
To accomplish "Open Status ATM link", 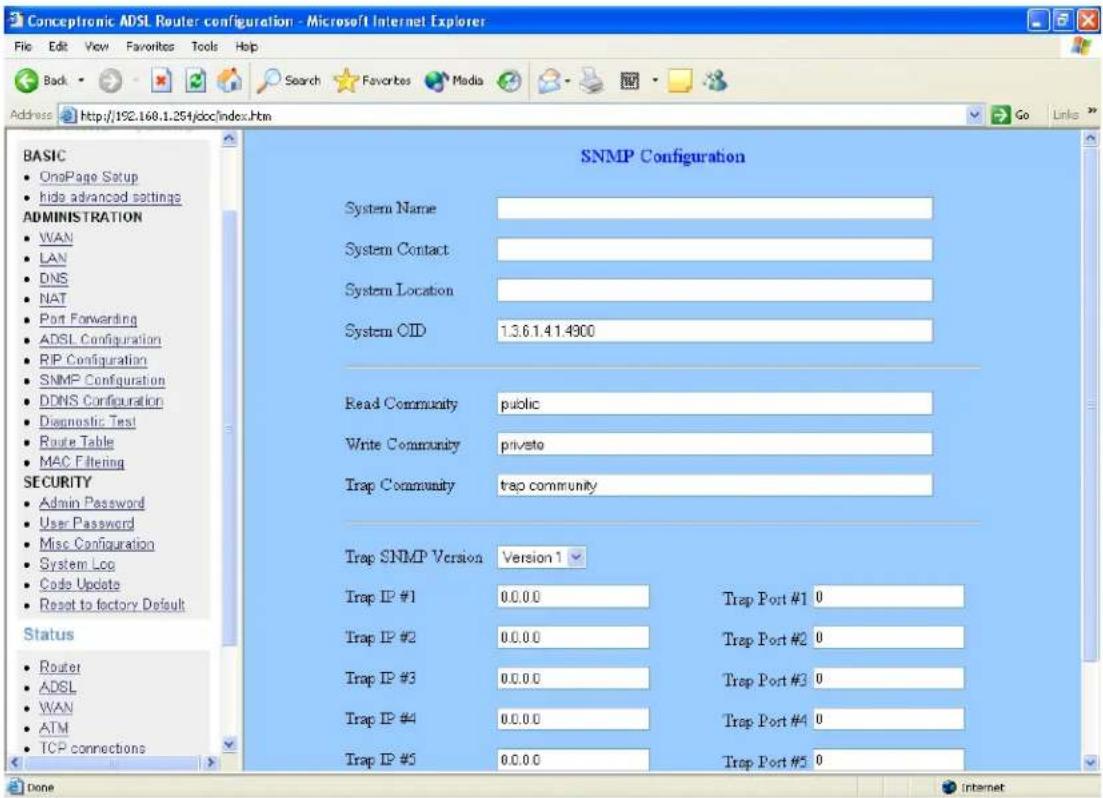I will pos(53,728).
